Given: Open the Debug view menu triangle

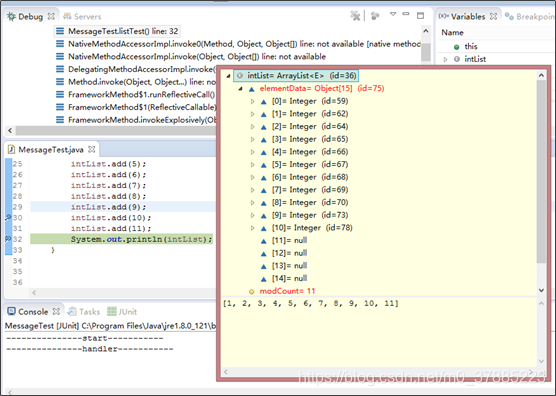Looking at the screenshot, I should tap(393, 14).
